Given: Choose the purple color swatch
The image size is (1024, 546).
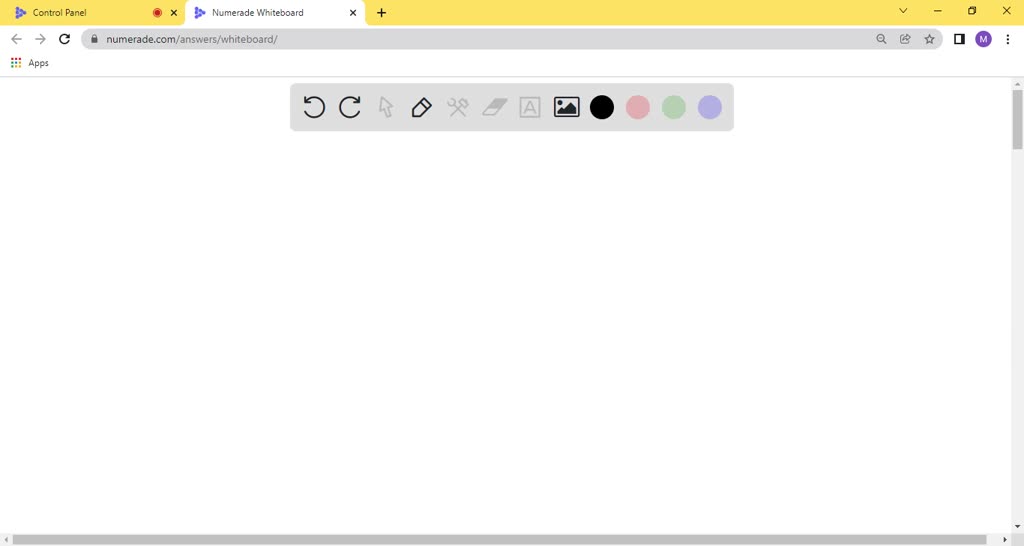Looking at the screenshot, I should point(710,107).
